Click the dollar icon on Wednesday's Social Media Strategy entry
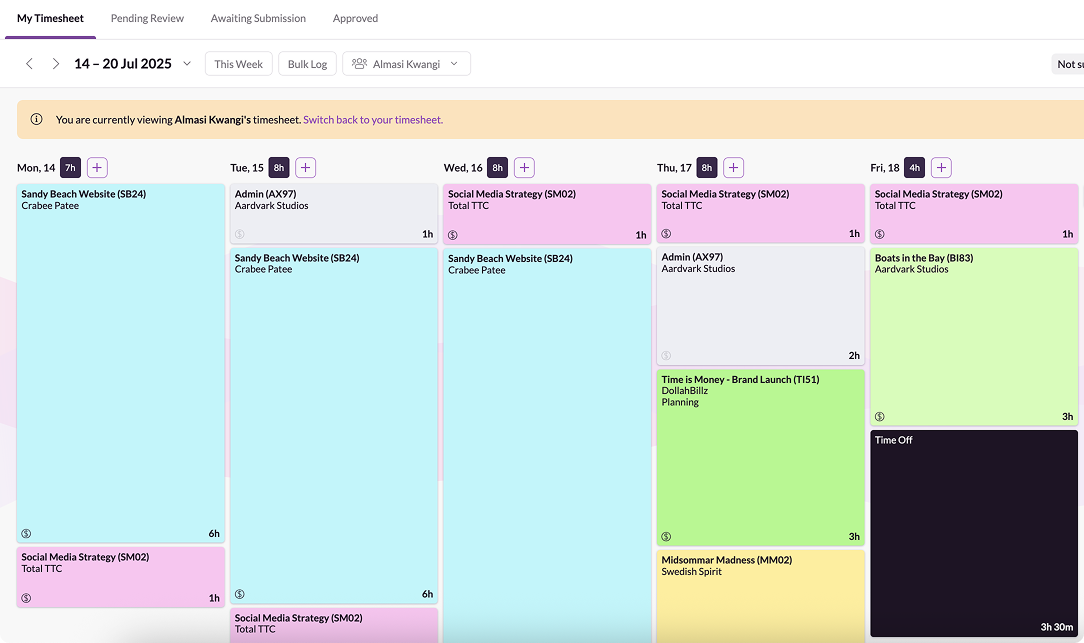This screenshot has height=643, width=1084. [x=452, y=234]
